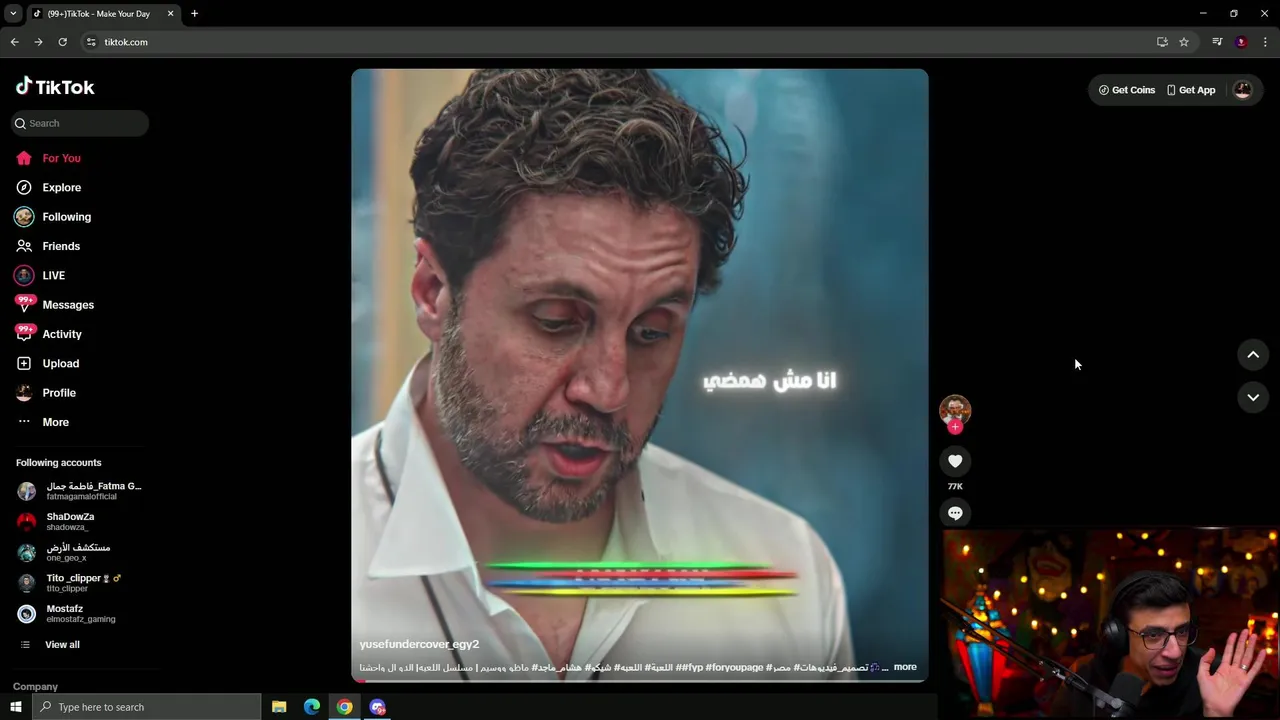Viewport: 1280px width, 720px height.
Task: Open File Explorer from taskbar
Action: point(279,707)
